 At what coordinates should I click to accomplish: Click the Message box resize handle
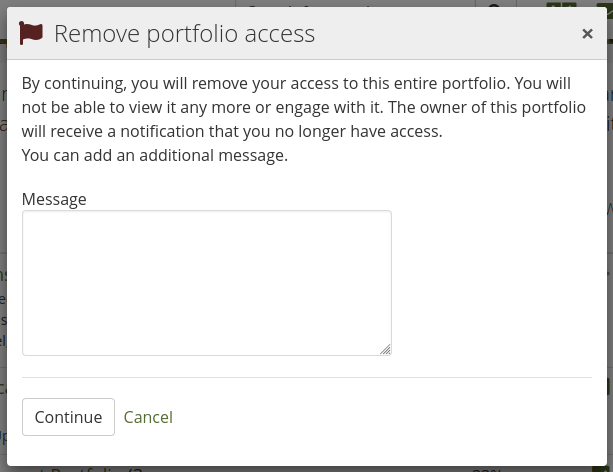385,349
